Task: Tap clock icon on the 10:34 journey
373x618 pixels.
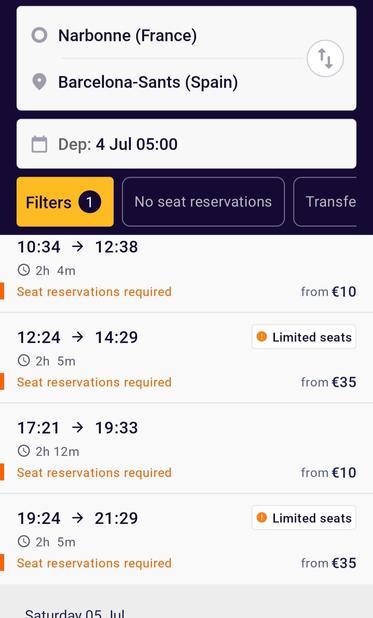Action: (x=24, y=270)
